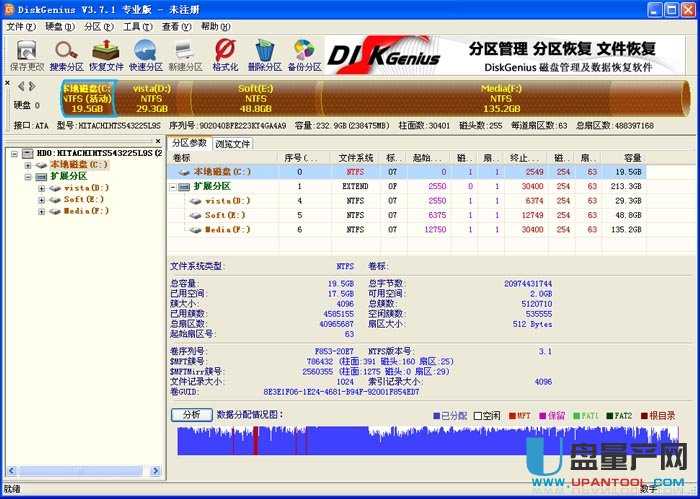Expand the vista(D:) node in tree
The image size is (700, 499).
pyautogui.click(x=41, y=188)
